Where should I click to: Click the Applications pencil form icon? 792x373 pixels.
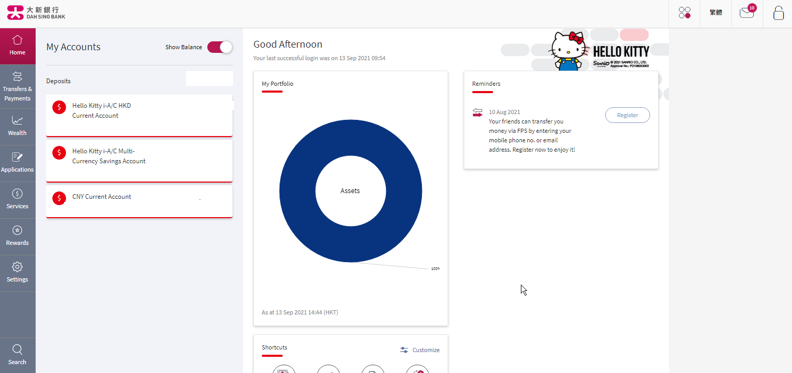[18, 157]
